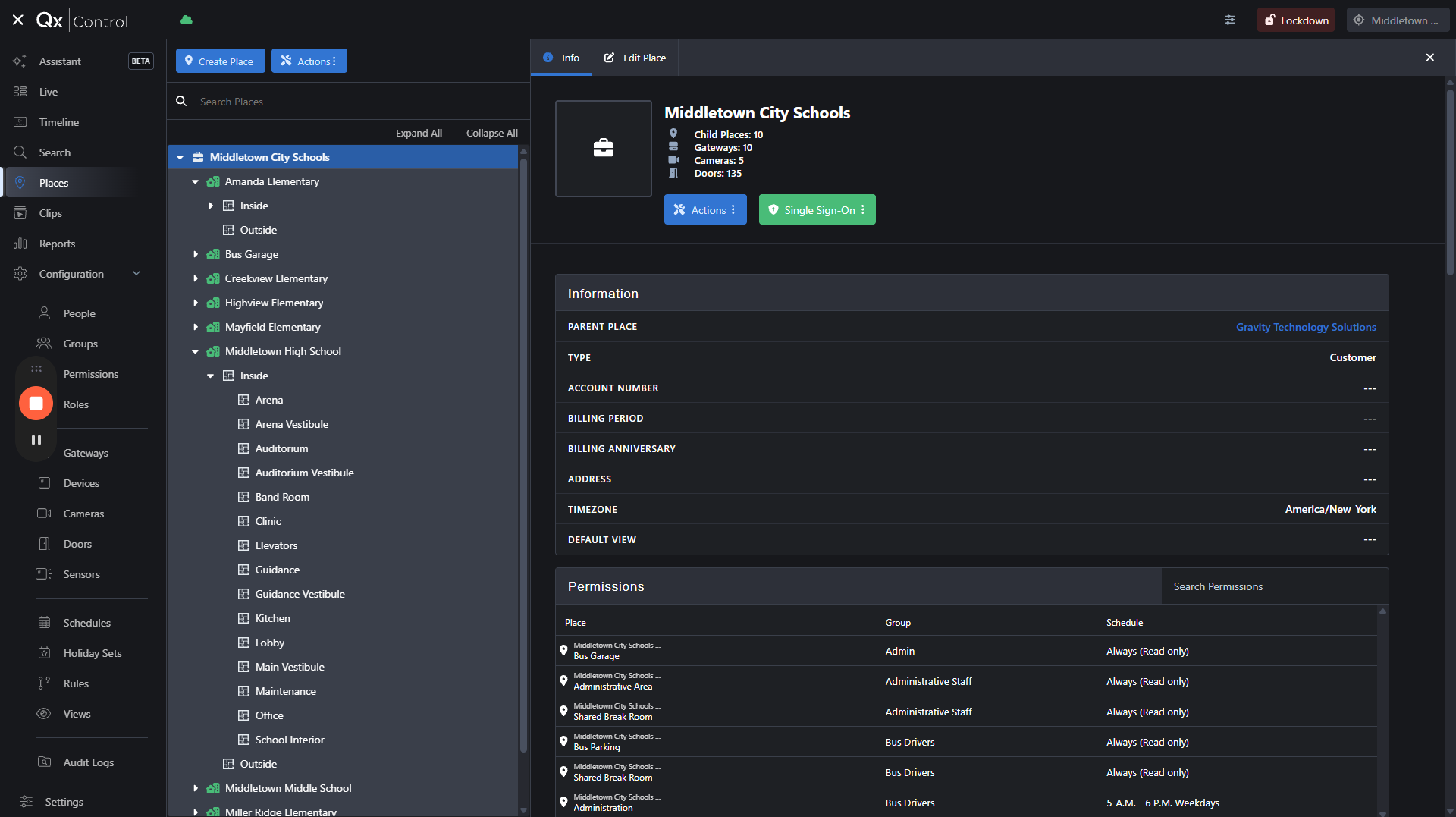Open the Timeline page
Viewport: 1456px width, 817px height.
pyautogui.click(x=59, y=122)
